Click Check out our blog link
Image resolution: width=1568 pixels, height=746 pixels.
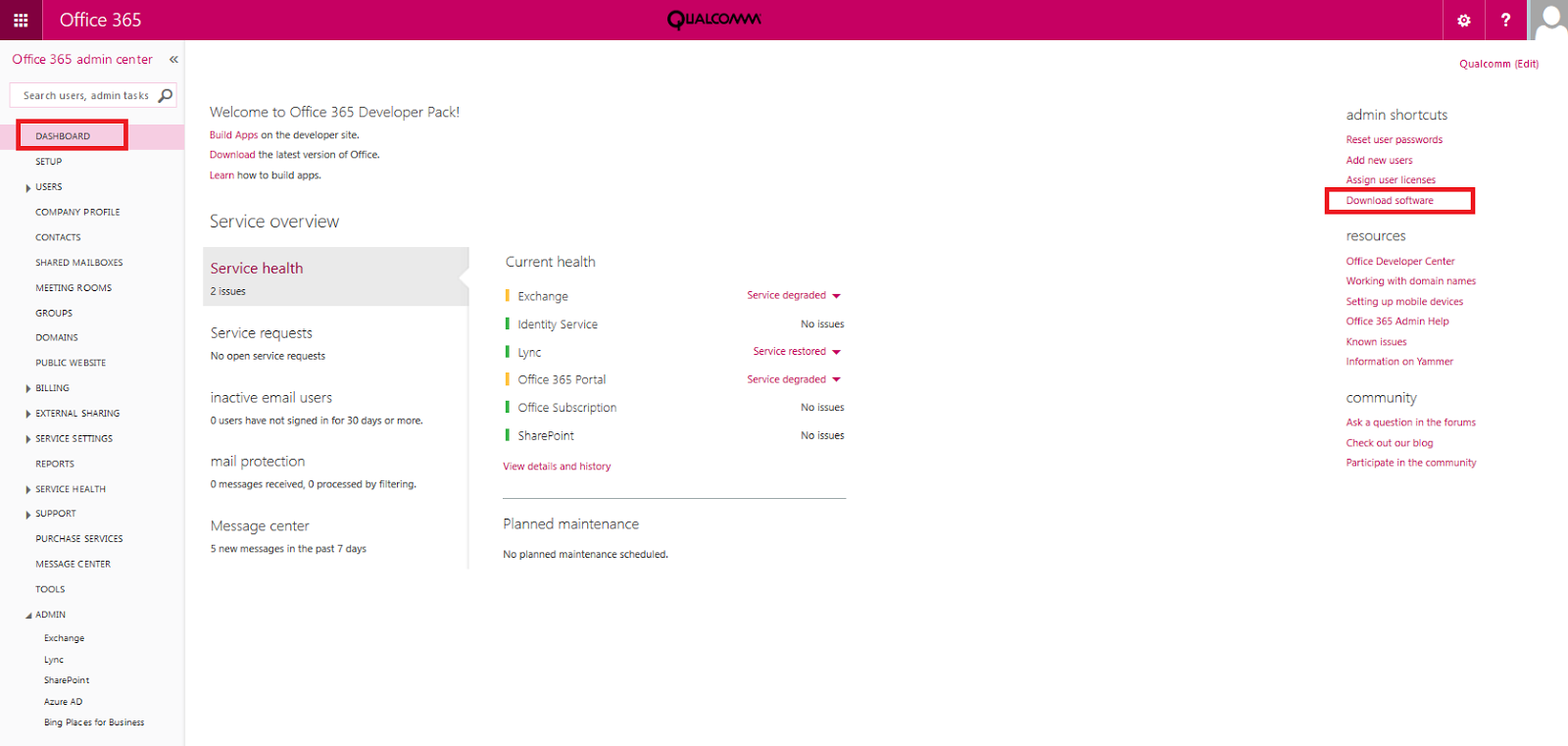[x=1390, y=443]
